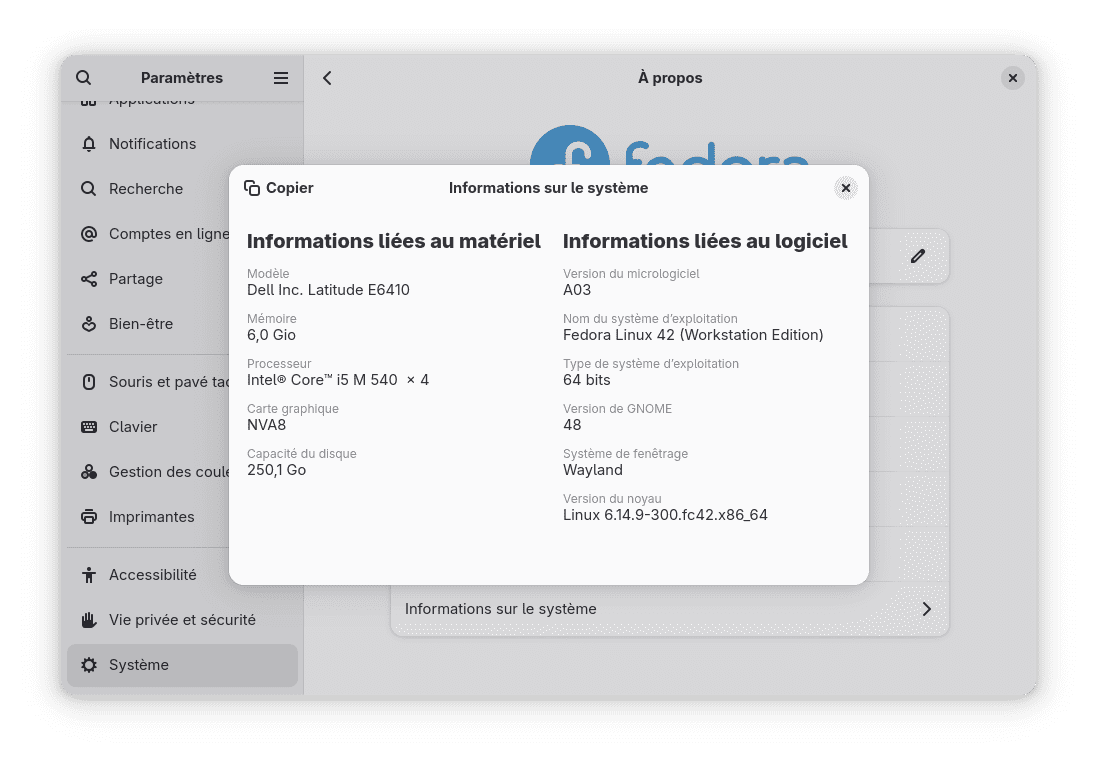Screen dimensions: 1097x762
Task: Click the processor value "Intel® Core™ i5 M 540 × 4"
Action: 338,380
